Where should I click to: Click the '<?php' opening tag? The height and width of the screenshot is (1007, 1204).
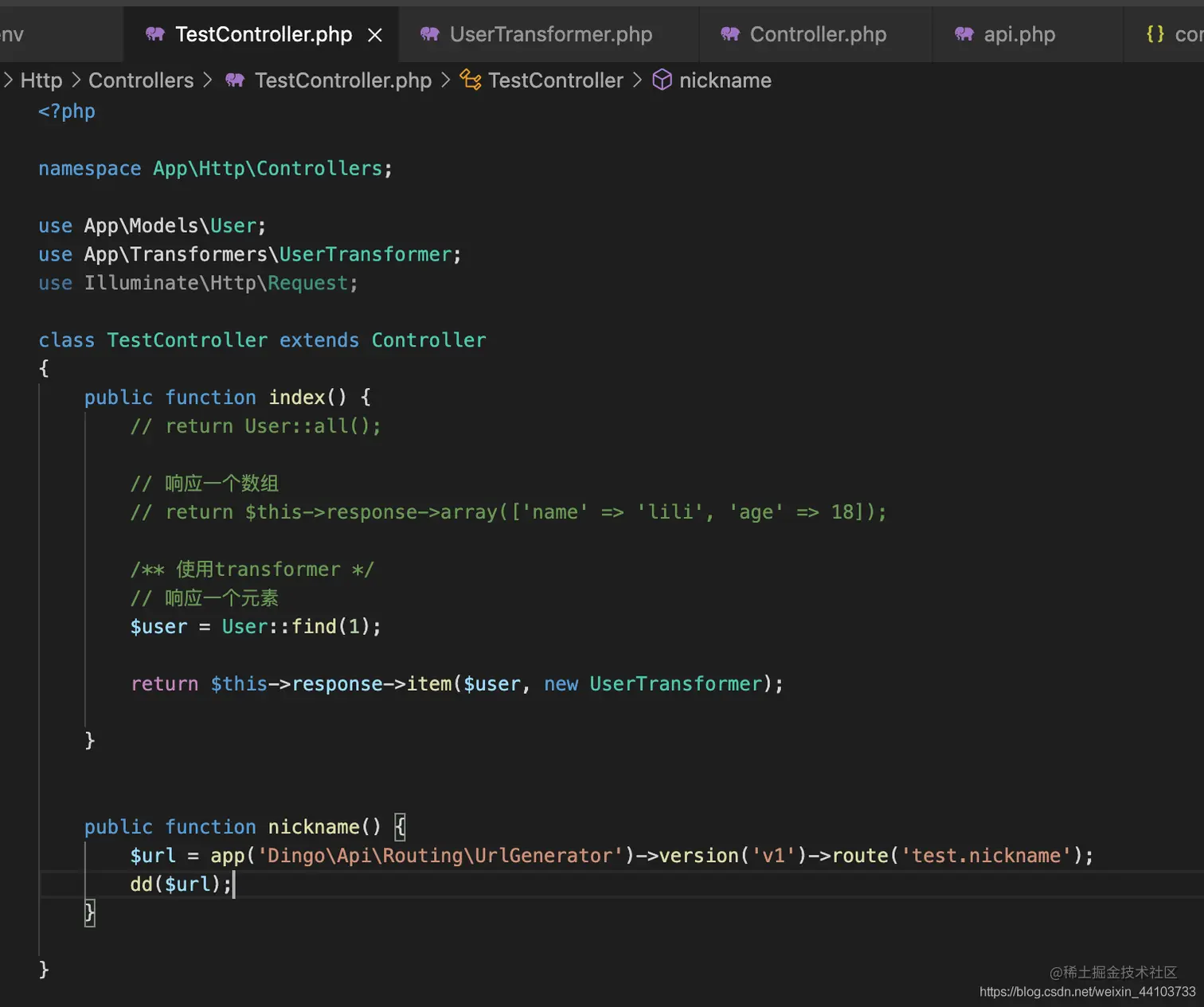[x=67, y=112]
